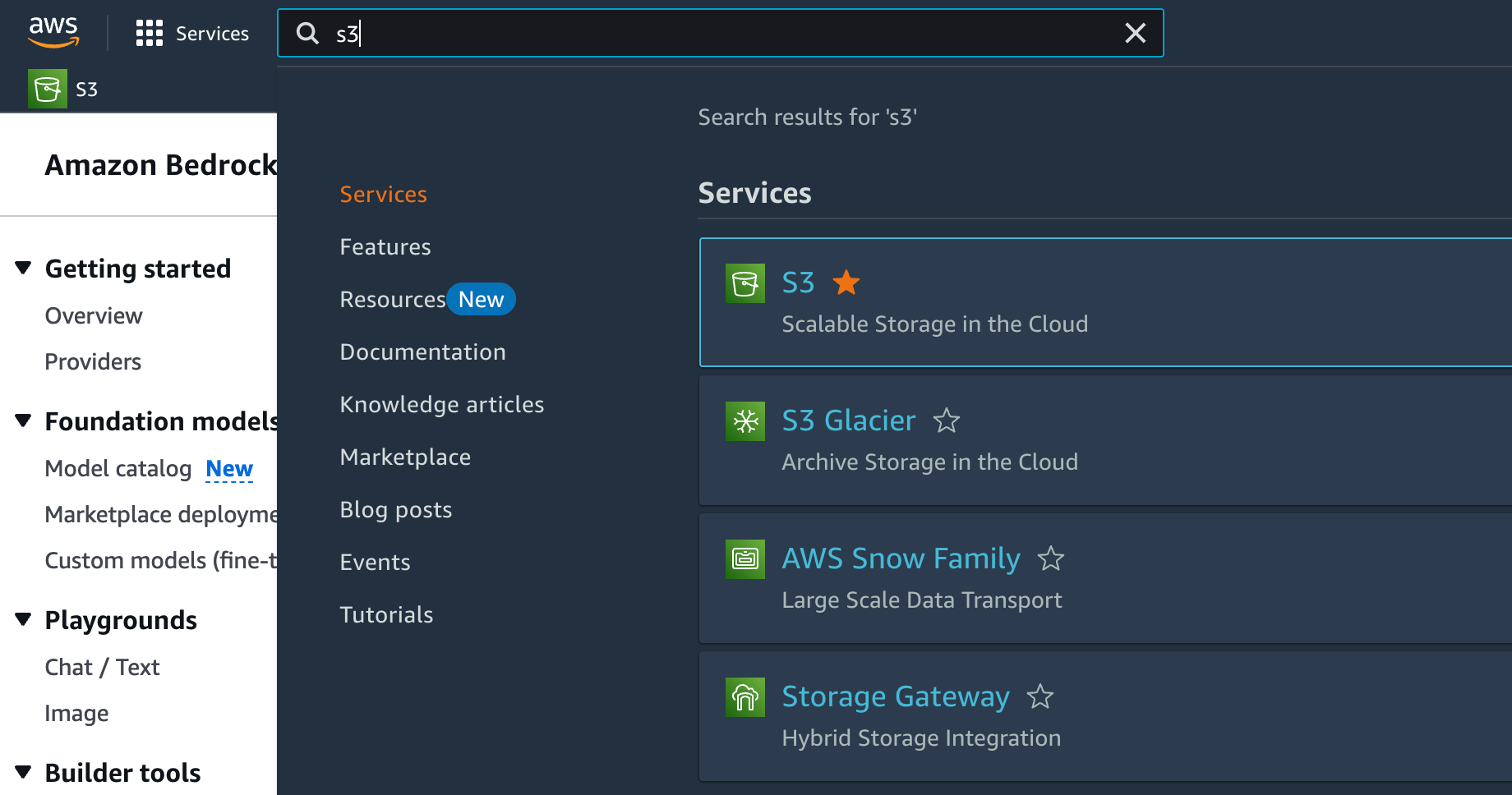The height and width of the screenshot is (795, 1512).
Task: Click into the s3 search input field
Action: point(723,33)
